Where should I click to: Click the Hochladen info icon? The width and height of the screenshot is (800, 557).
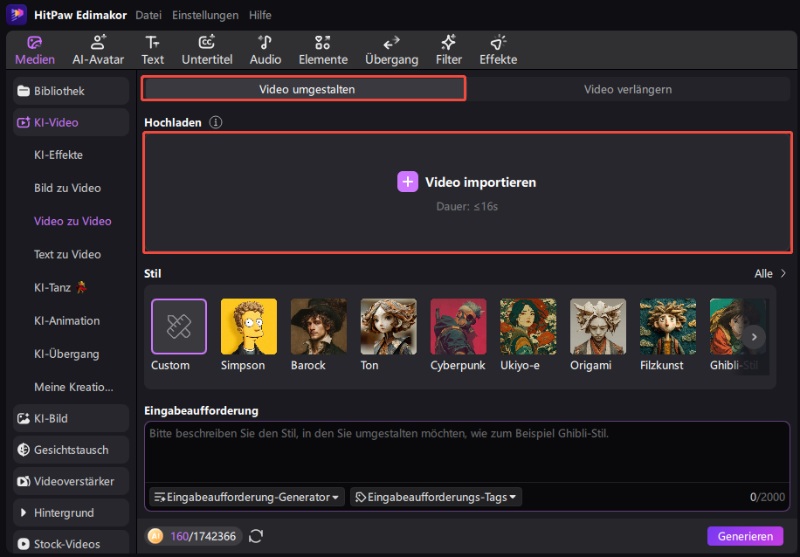(215, 123)
